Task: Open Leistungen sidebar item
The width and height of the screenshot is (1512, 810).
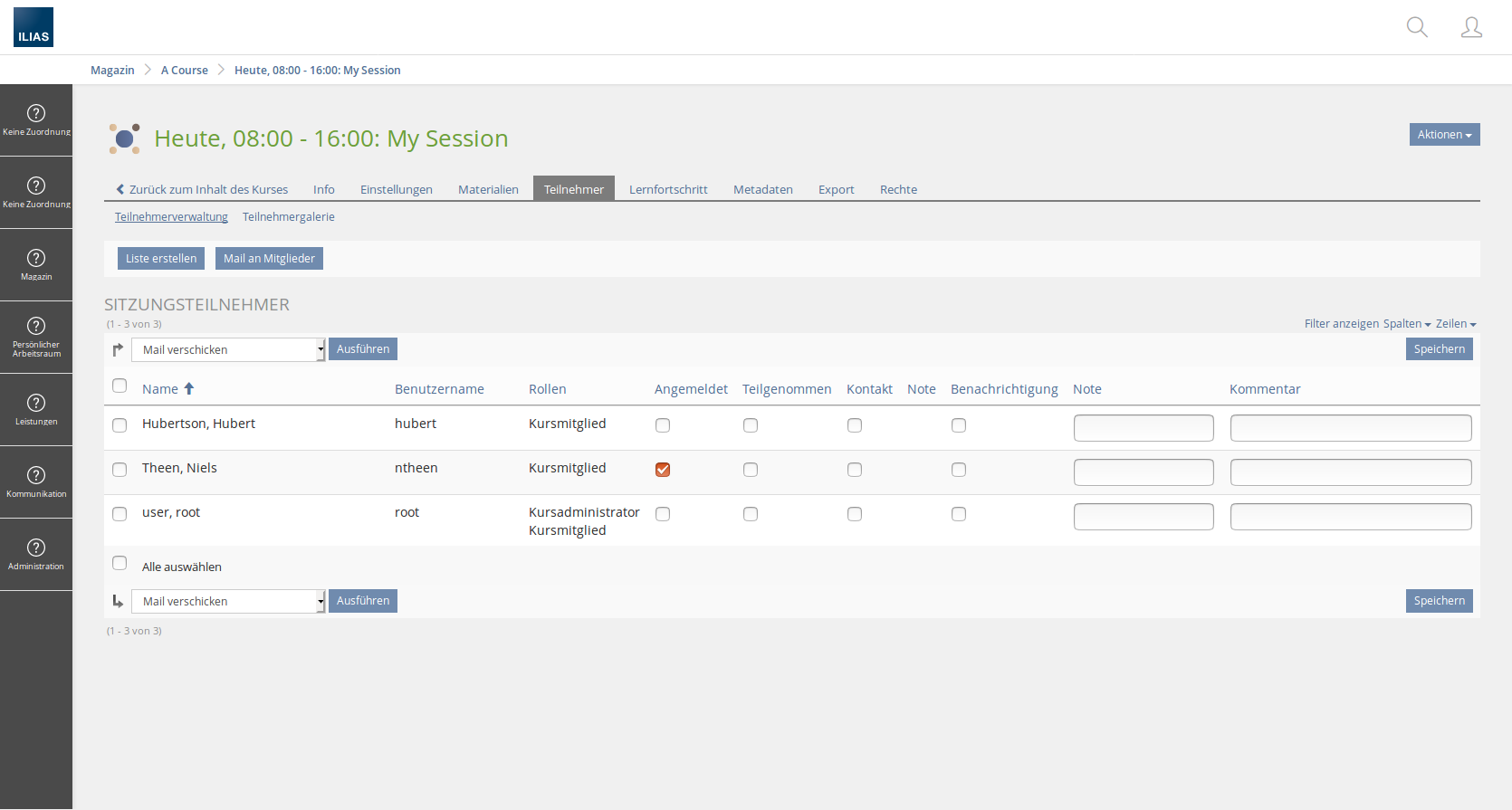Action: (36, 409)
